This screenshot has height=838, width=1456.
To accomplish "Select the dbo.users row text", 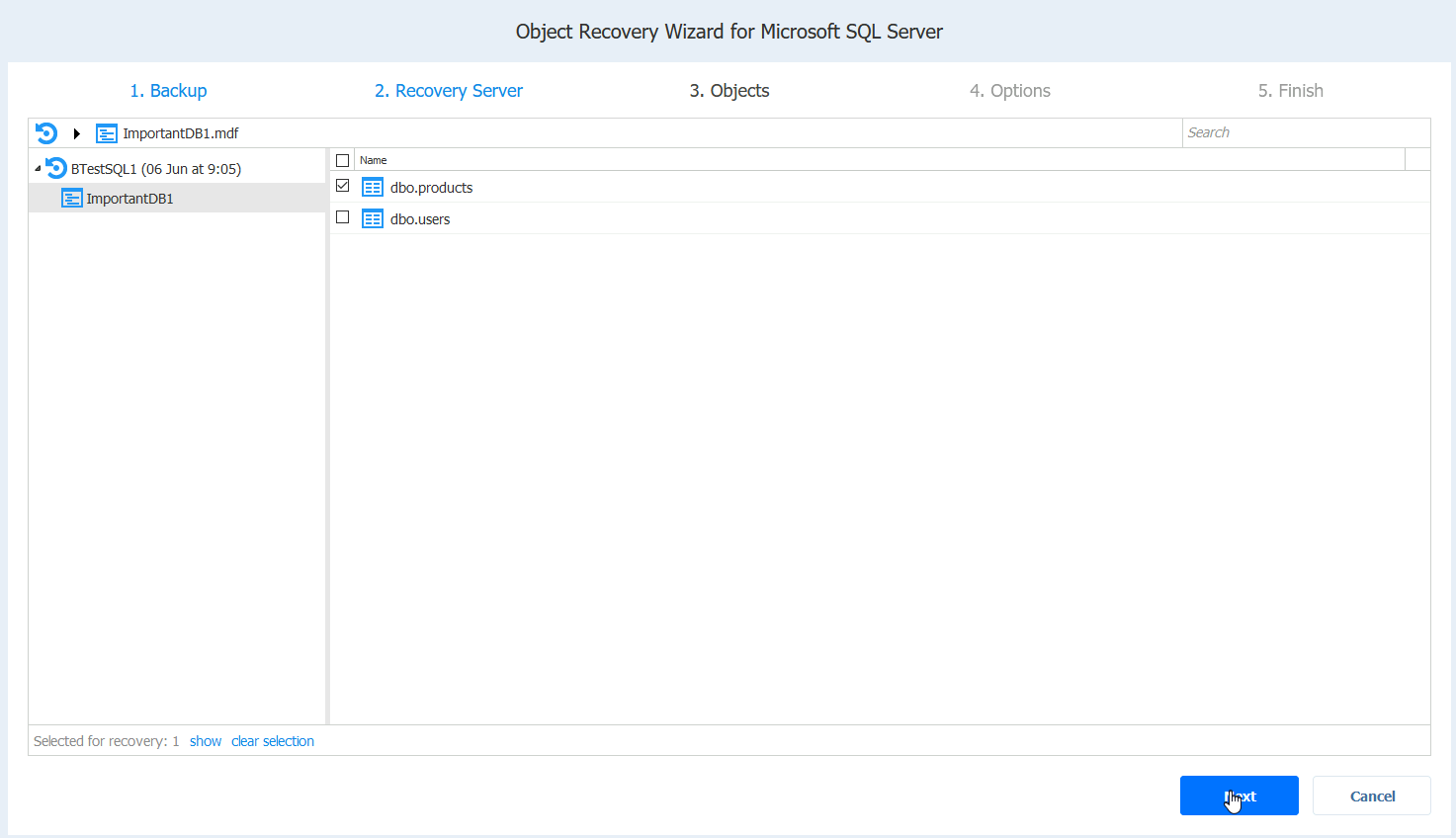I will pos(420,219).
